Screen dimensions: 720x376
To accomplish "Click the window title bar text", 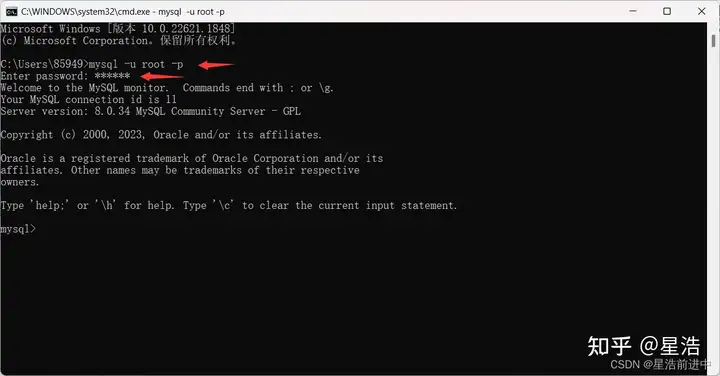I will point(123,11).
